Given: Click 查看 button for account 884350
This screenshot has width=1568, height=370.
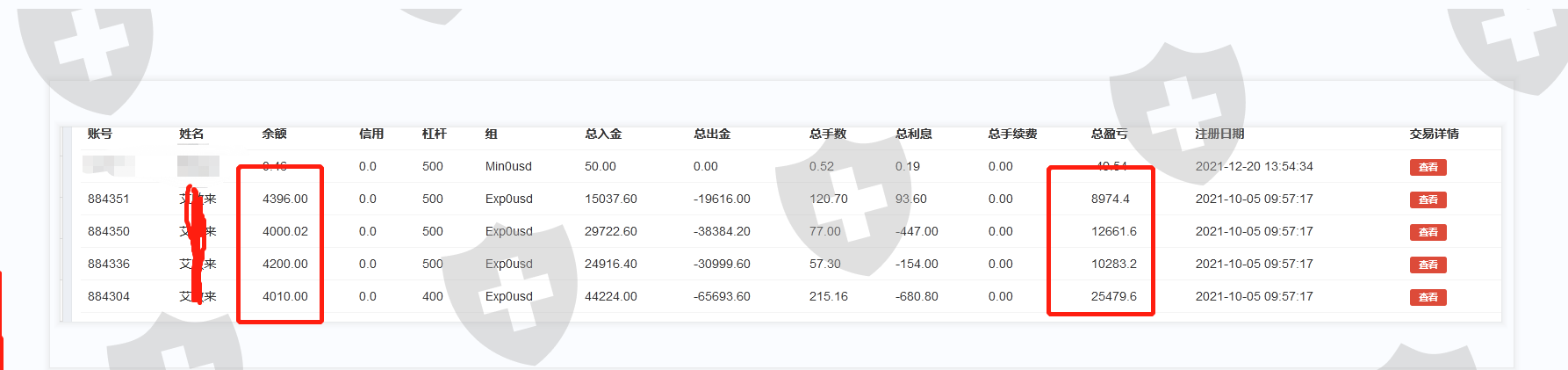Looking at the screenshot, I should [x=1428, y=233].
